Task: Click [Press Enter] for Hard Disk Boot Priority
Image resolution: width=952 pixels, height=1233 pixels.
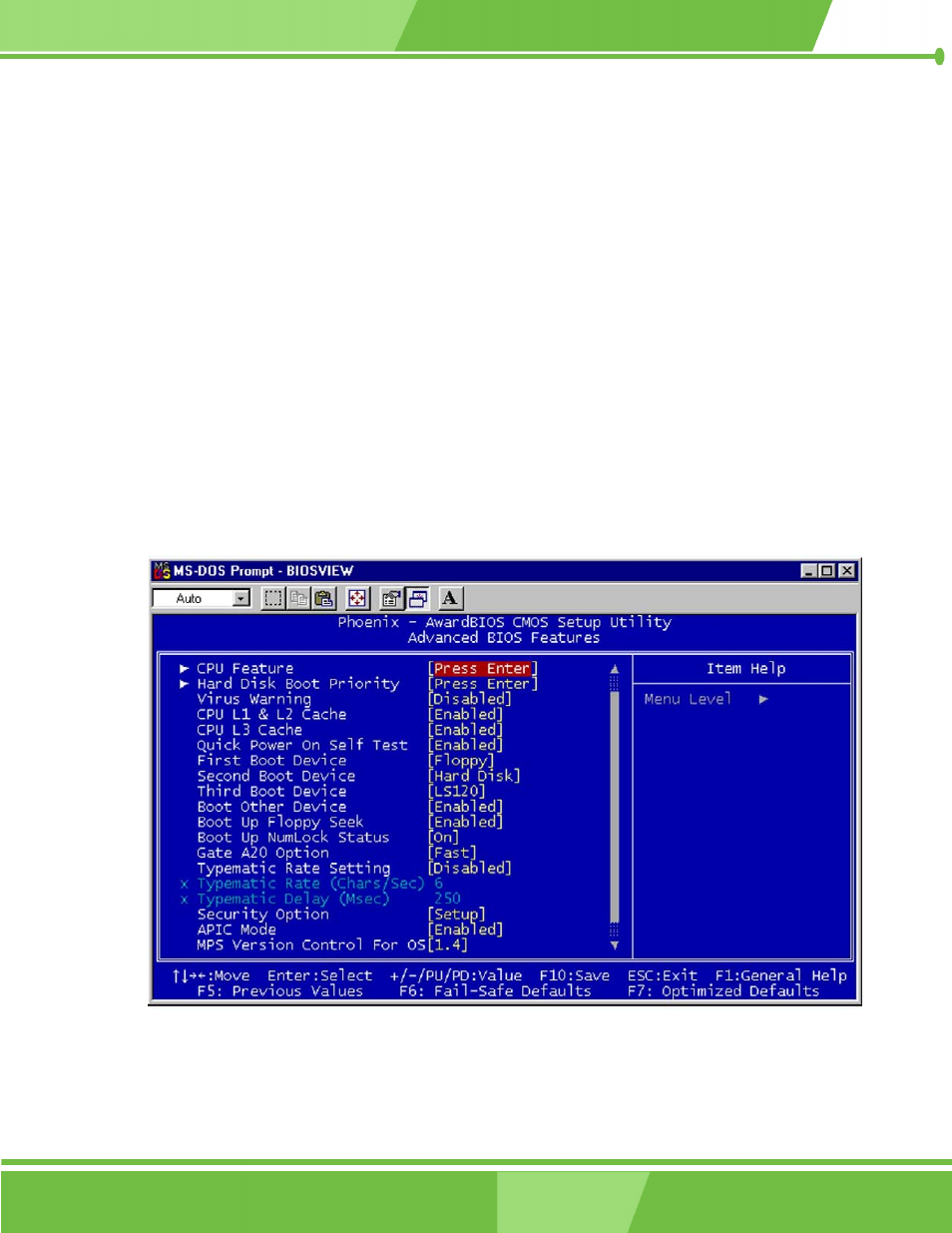Action: coord(483,684)
